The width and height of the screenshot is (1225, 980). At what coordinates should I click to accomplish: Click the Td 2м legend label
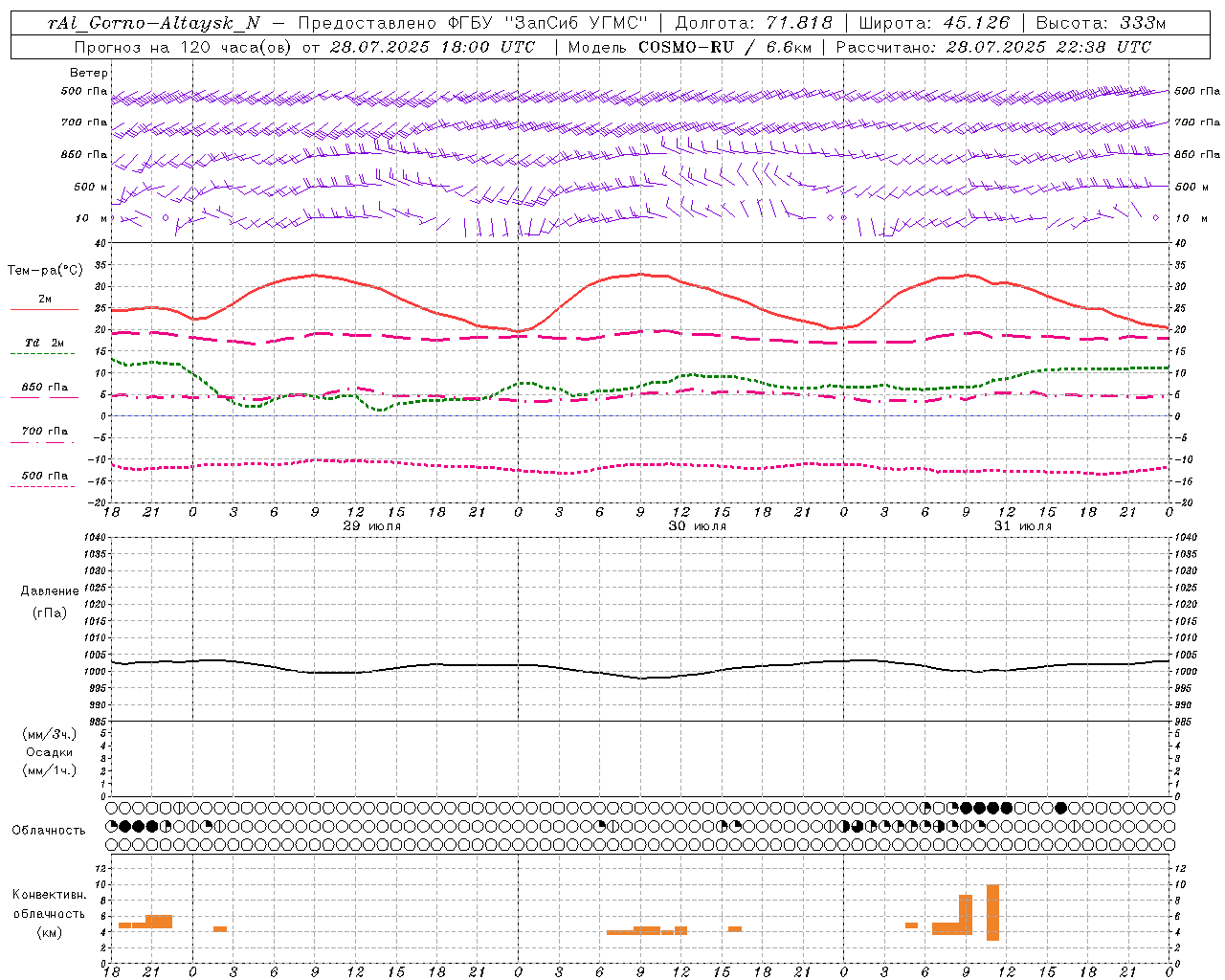pos(44,343)
